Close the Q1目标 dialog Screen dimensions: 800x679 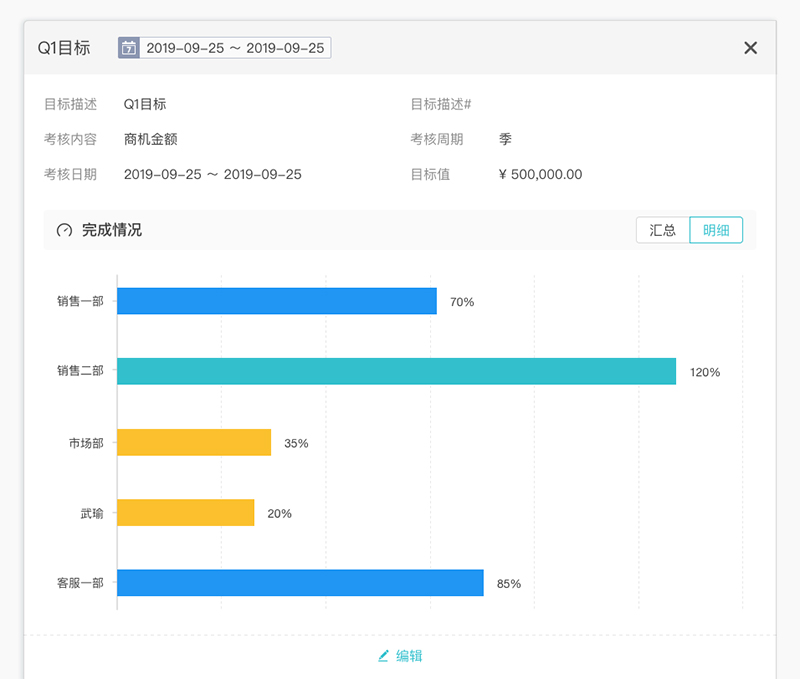[751, 48]
